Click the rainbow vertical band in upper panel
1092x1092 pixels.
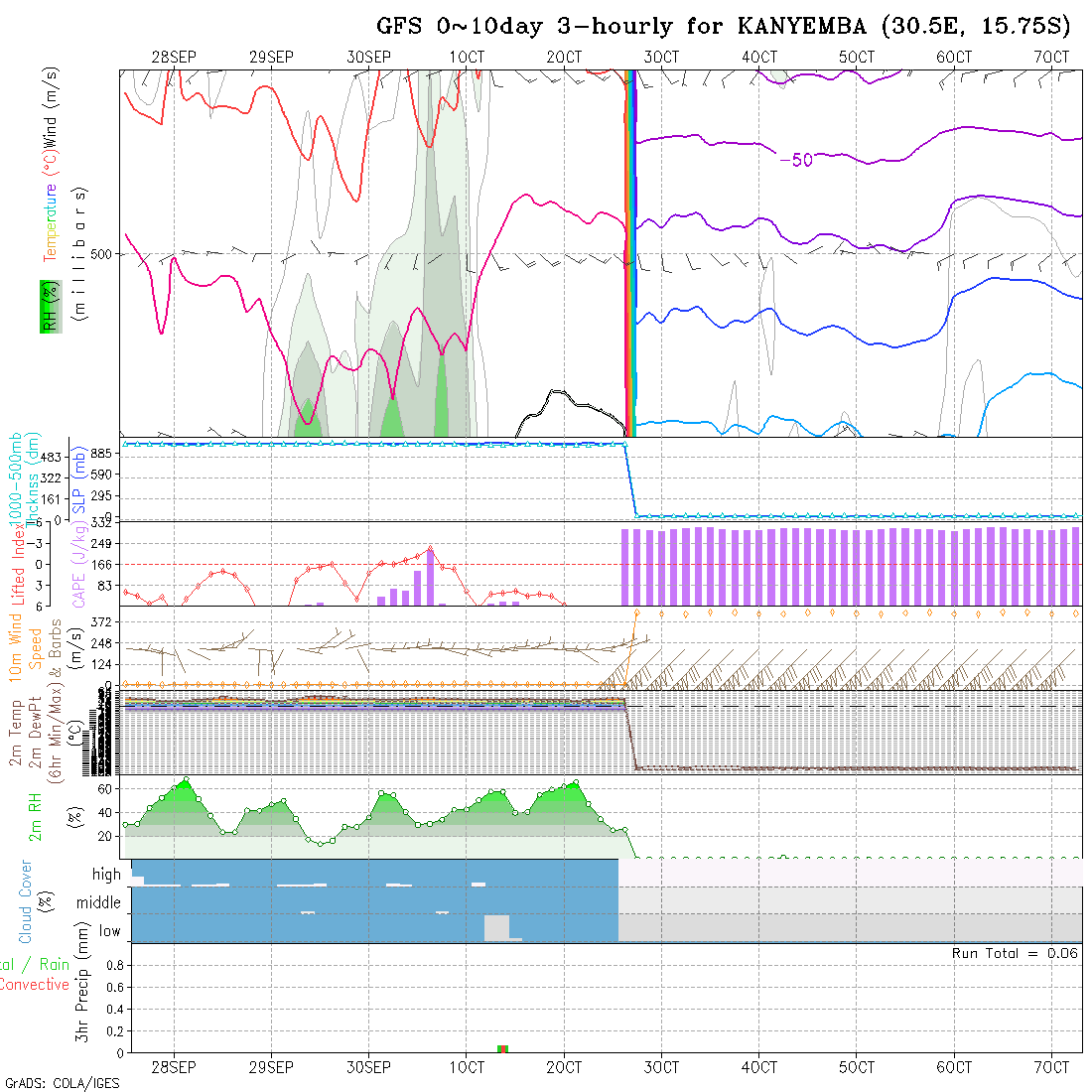[x=629, y=248]
